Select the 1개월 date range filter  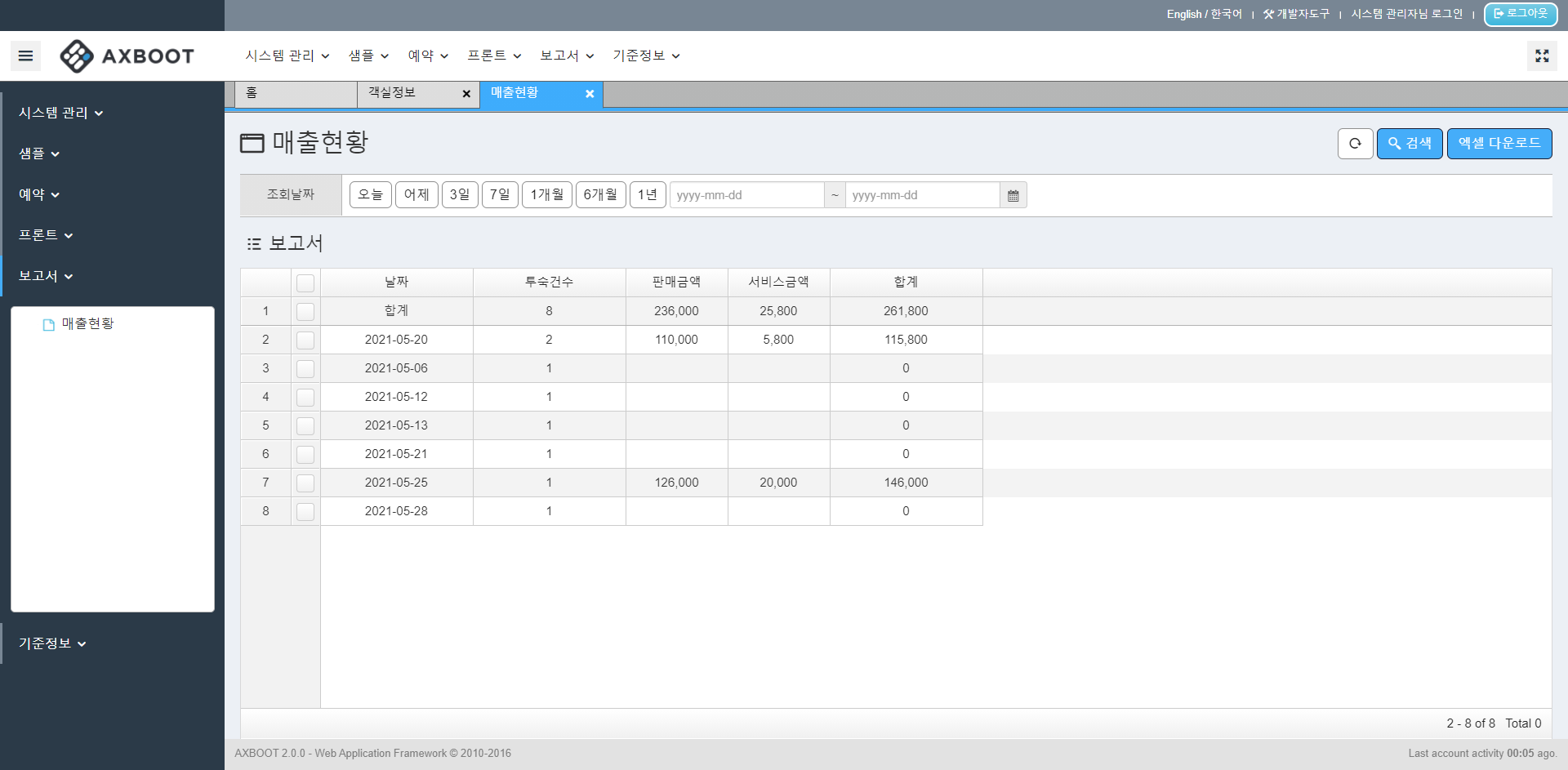(x=546, y=194)
